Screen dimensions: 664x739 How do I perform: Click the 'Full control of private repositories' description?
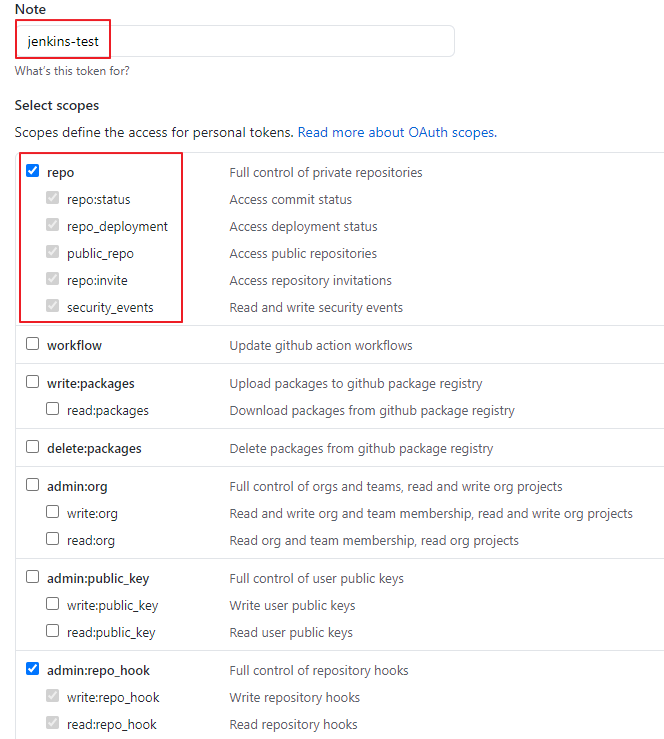click(x=326, y=172)
